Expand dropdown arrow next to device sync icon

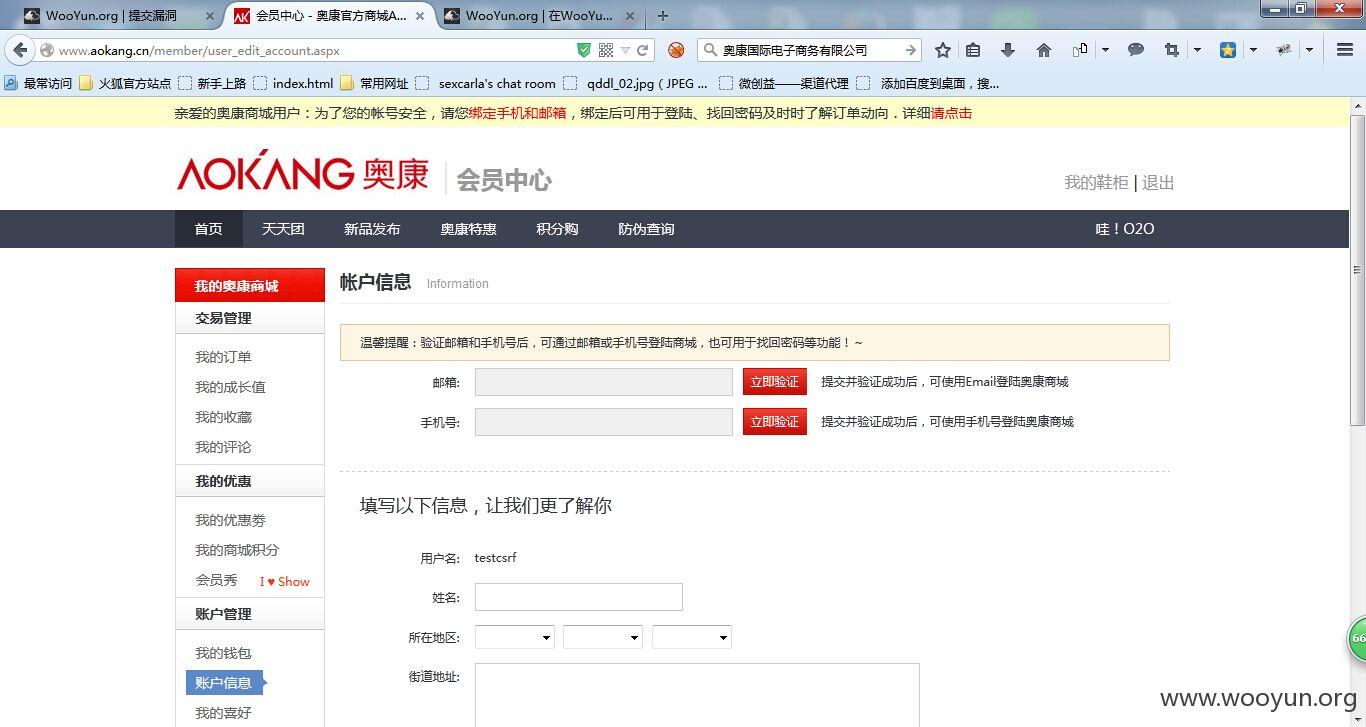[1105, 50]
